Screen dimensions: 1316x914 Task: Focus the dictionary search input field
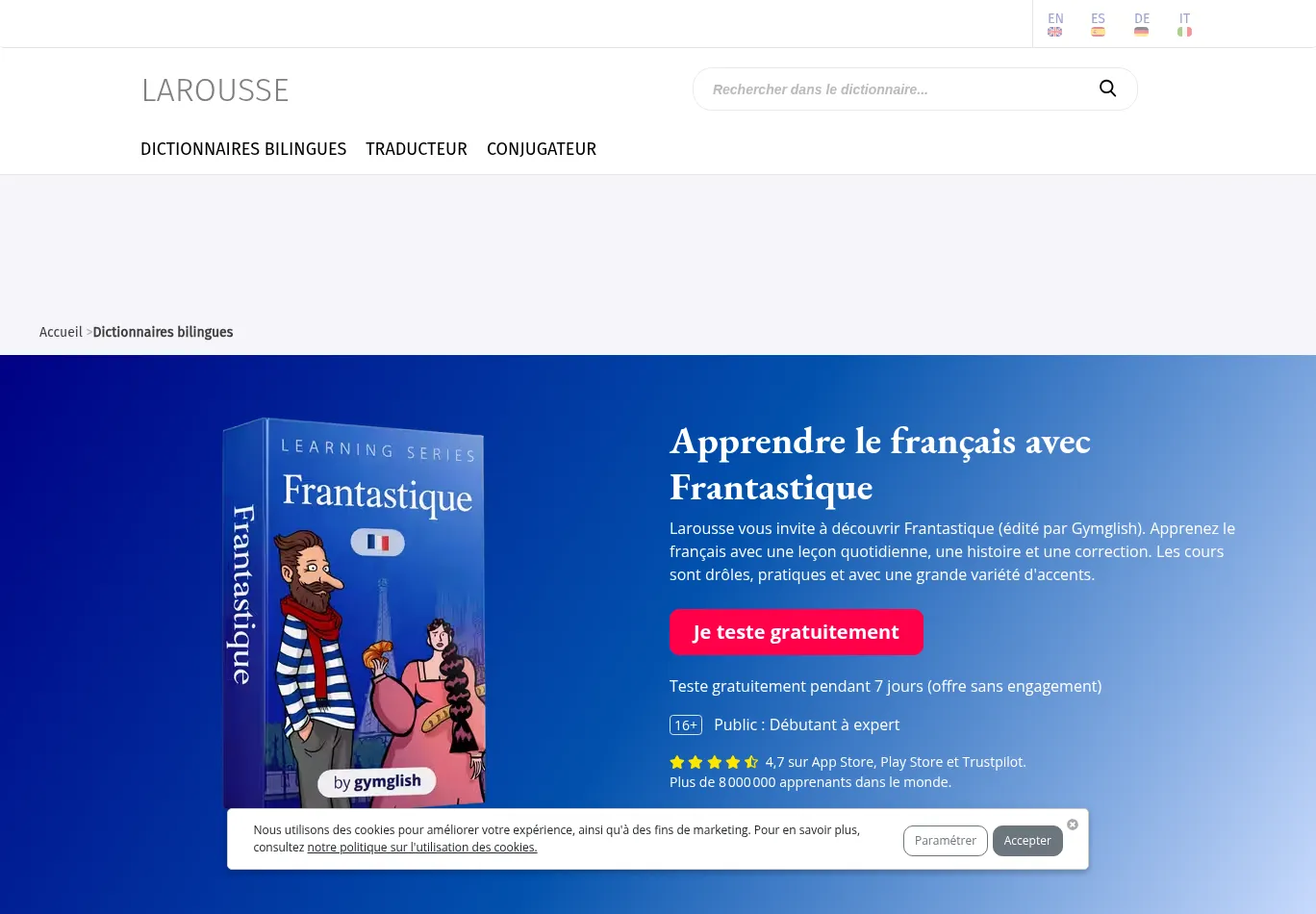(x=895, y=89)
